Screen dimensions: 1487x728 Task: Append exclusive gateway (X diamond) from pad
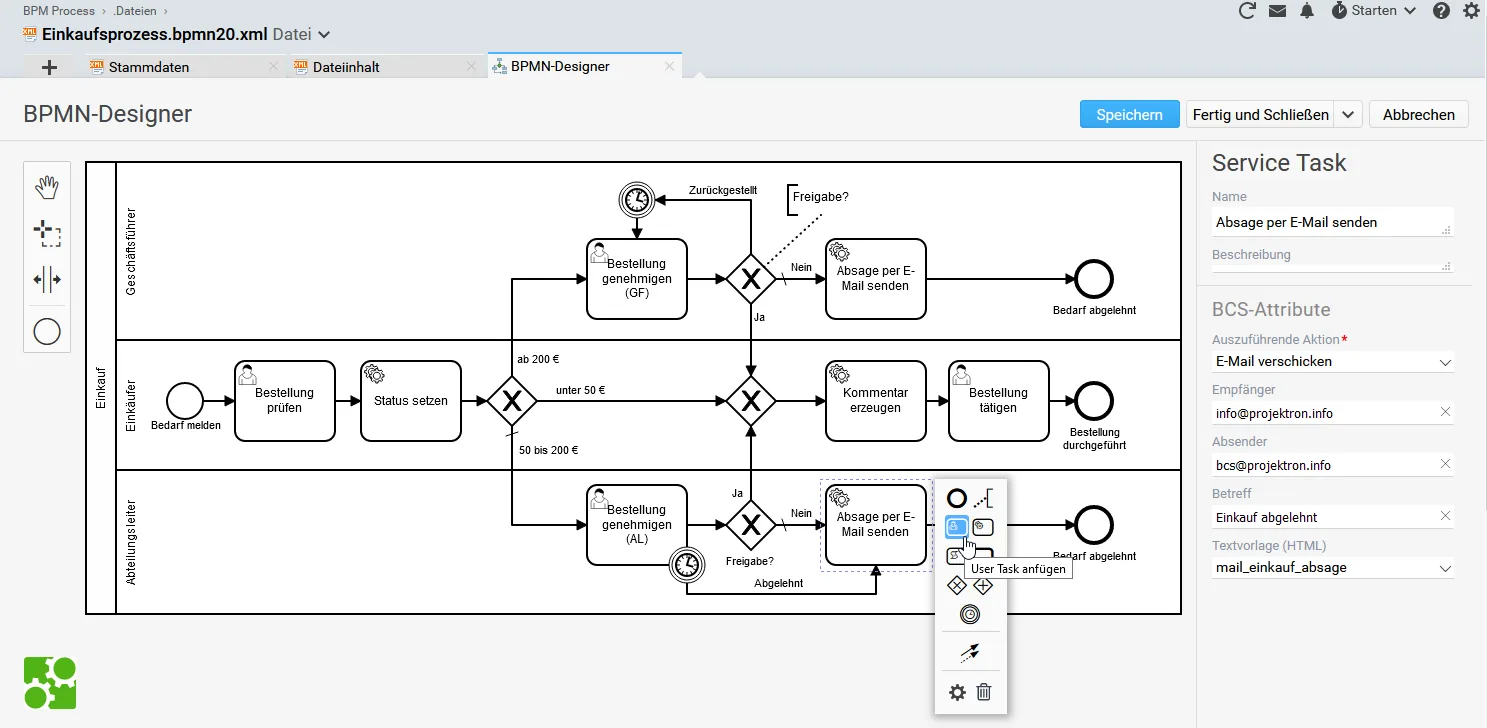pos(957,585)
